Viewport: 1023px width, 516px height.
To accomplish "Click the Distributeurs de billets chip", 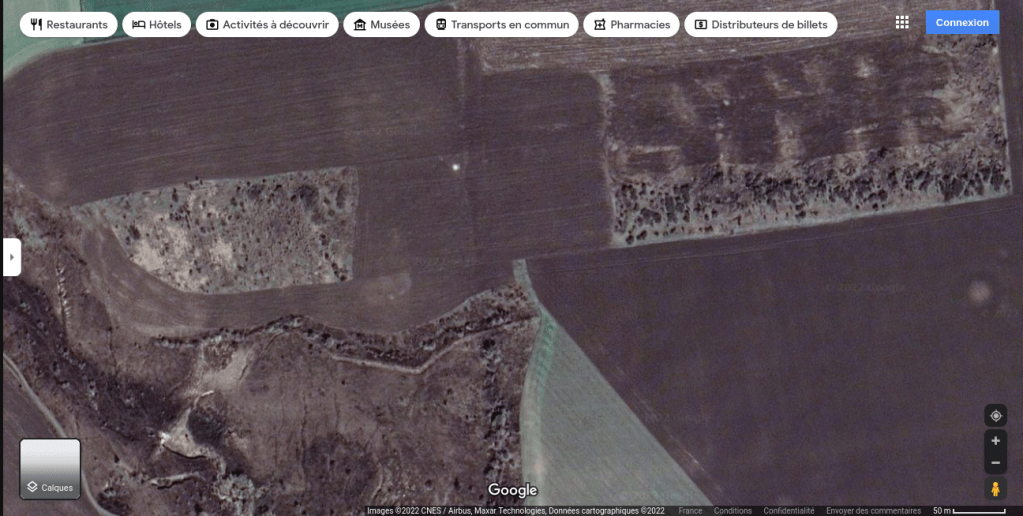I will [x=761, y=24].
